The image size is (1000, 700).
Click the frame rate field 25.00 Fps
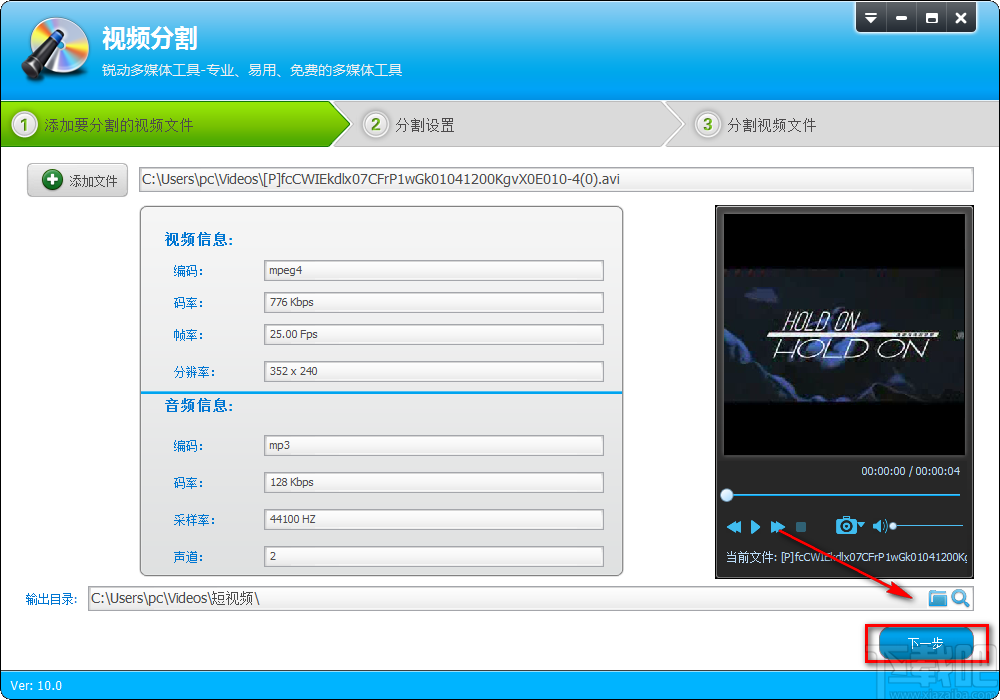pyautogui.click(x=434, y=334)
